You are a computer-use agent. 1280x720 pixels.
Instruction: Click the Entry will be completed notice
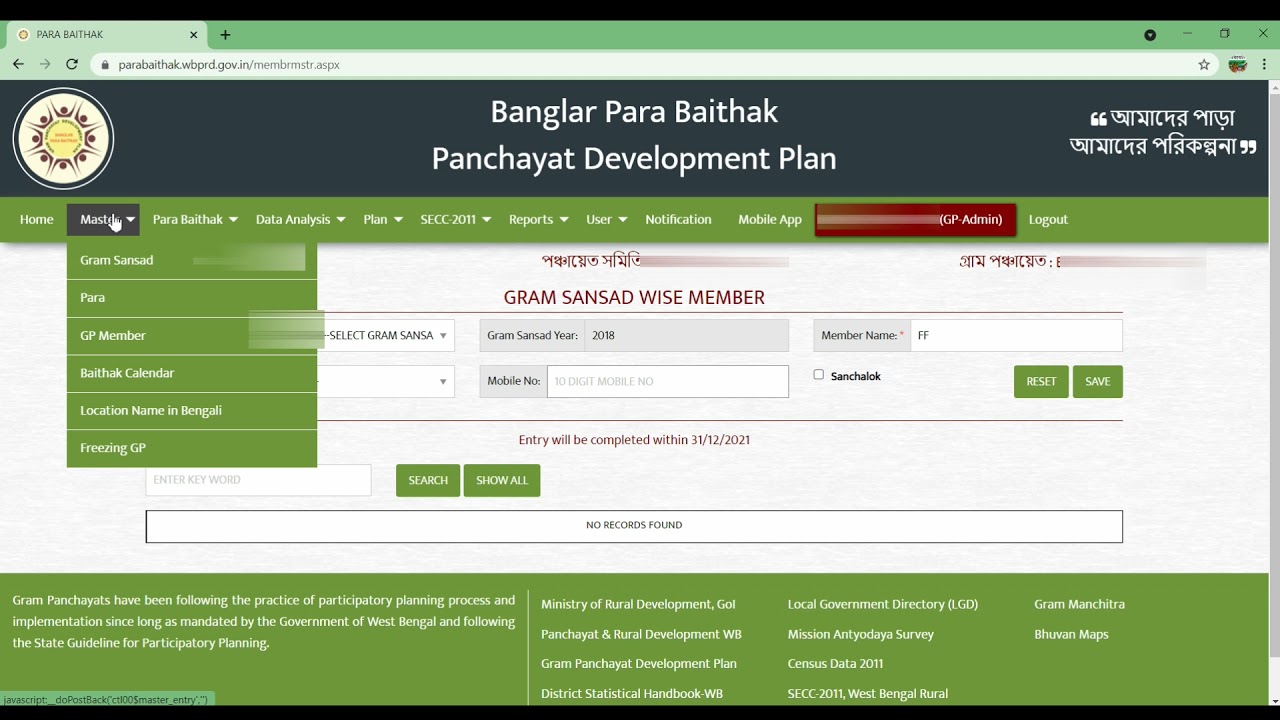pos(634,440)
